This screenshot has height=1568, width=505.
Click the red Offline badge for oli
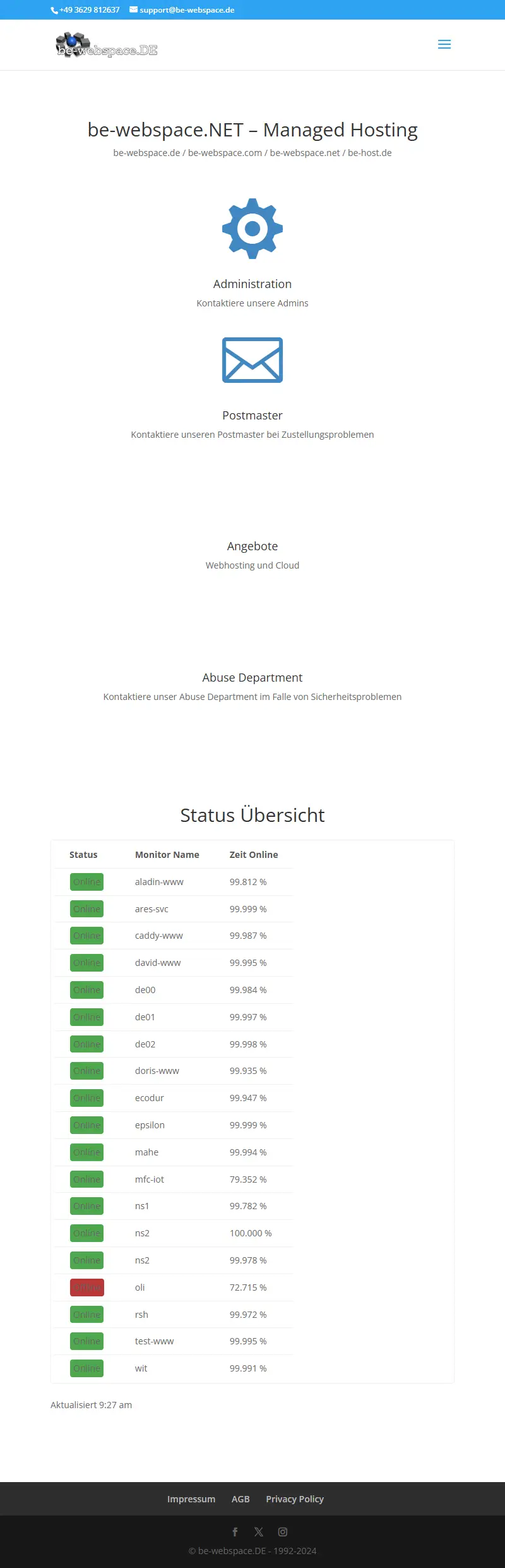86,1288
